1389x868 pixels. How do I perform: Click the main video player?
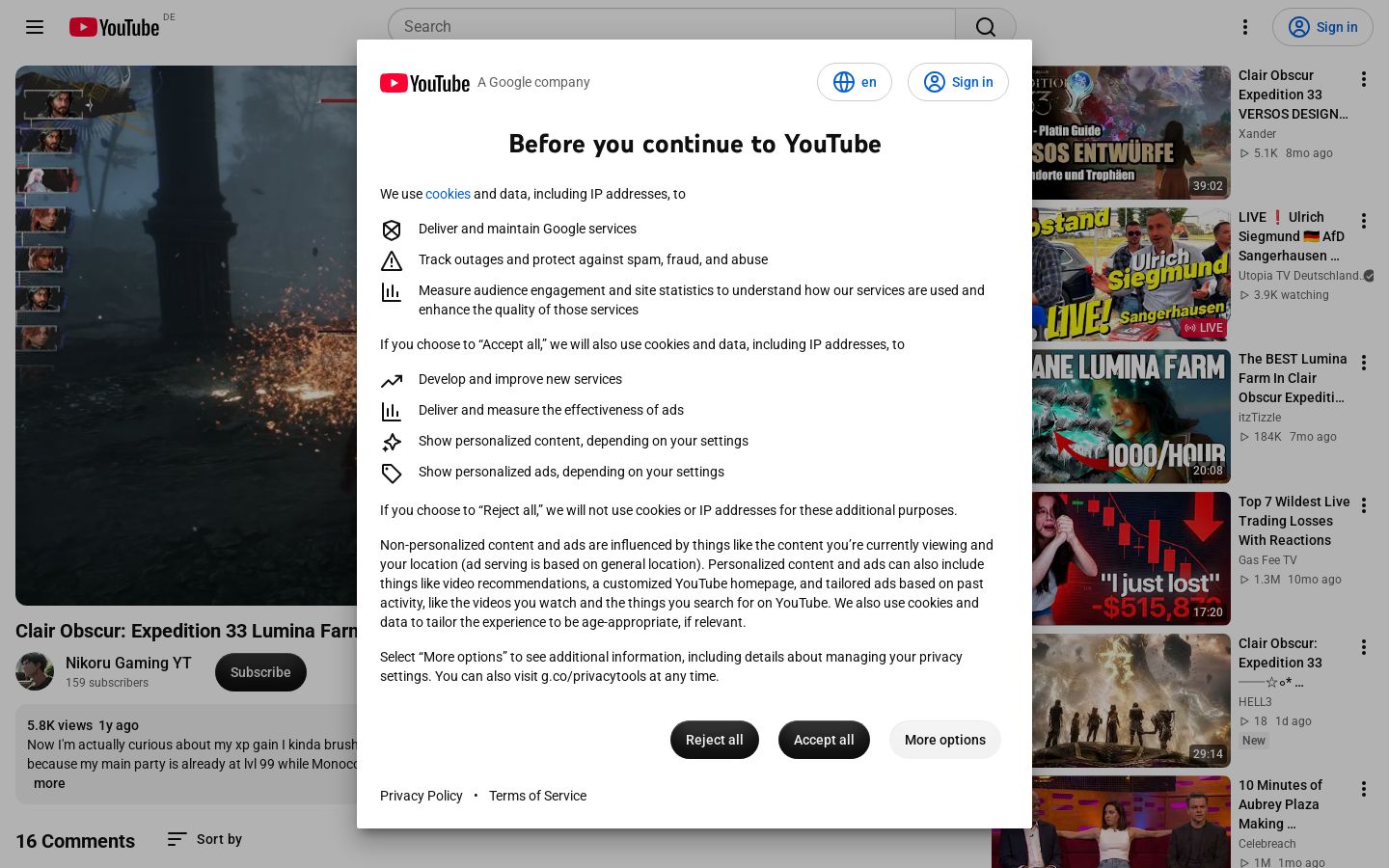[x=186, y=336]
